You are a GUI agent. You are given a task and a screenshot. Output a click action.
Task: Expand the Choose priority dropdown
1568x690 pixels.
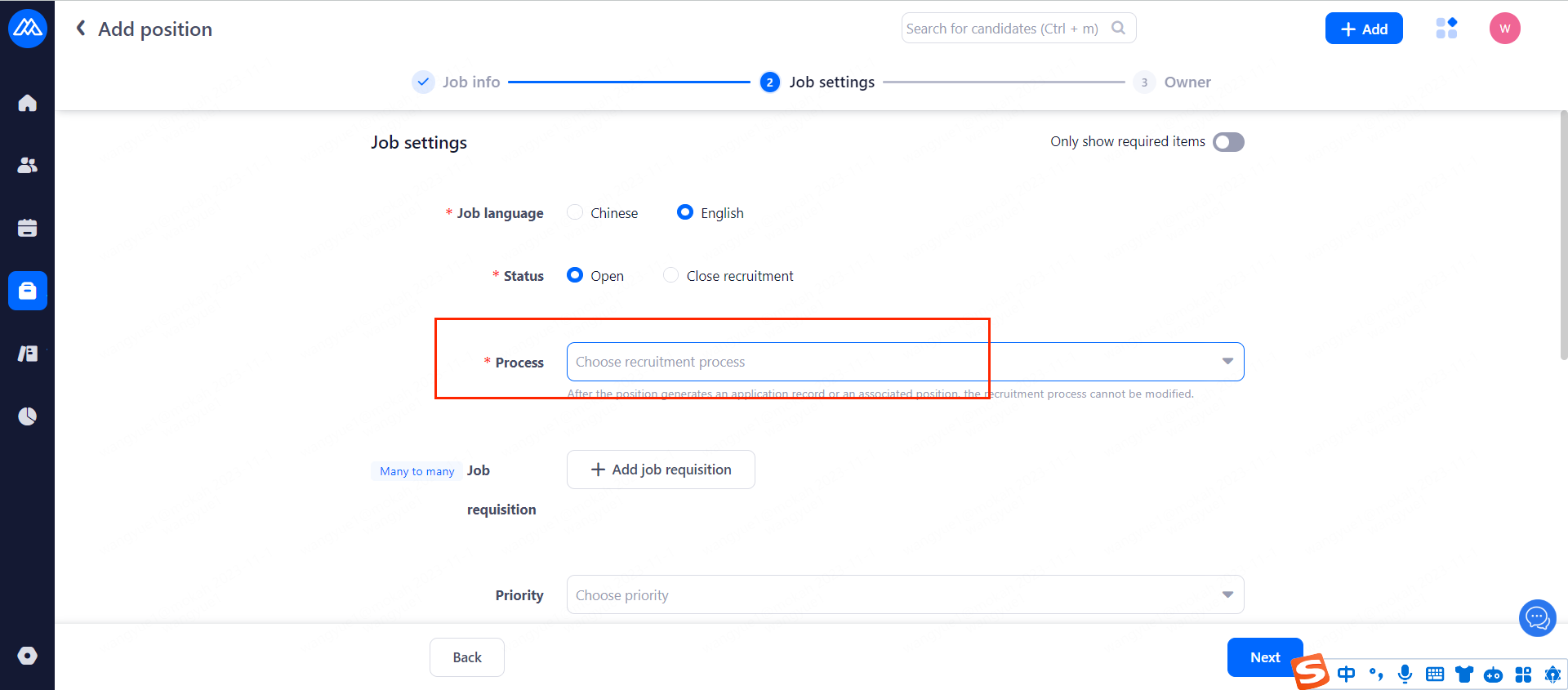point(904,595)
